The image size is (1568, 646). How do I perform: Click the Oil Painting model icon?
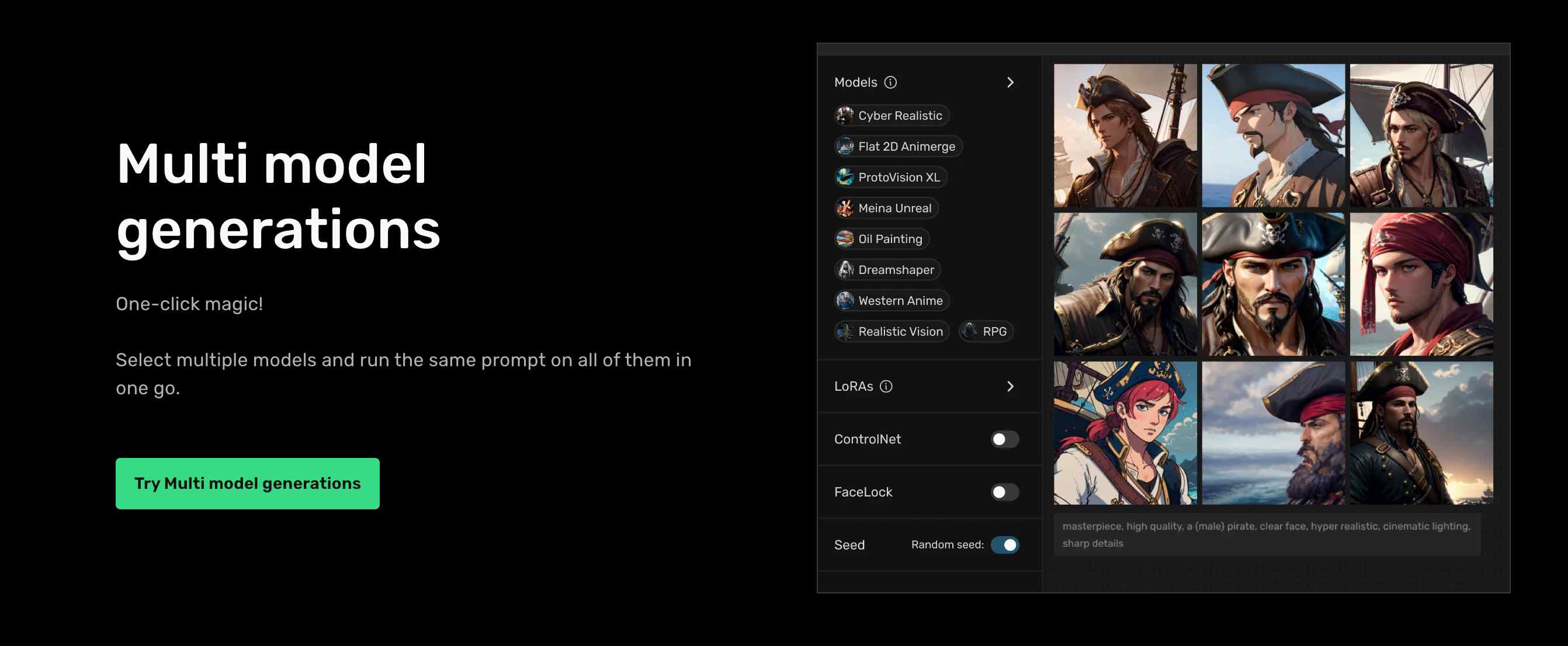845,239
